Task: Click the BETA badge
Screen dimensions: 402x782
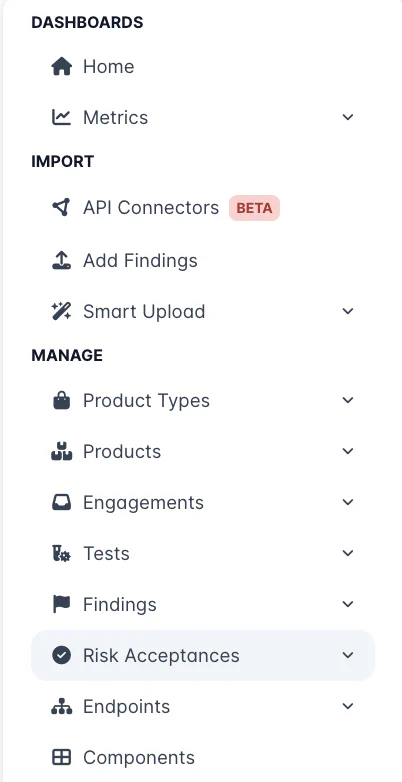Action: (x=254, y=208)
